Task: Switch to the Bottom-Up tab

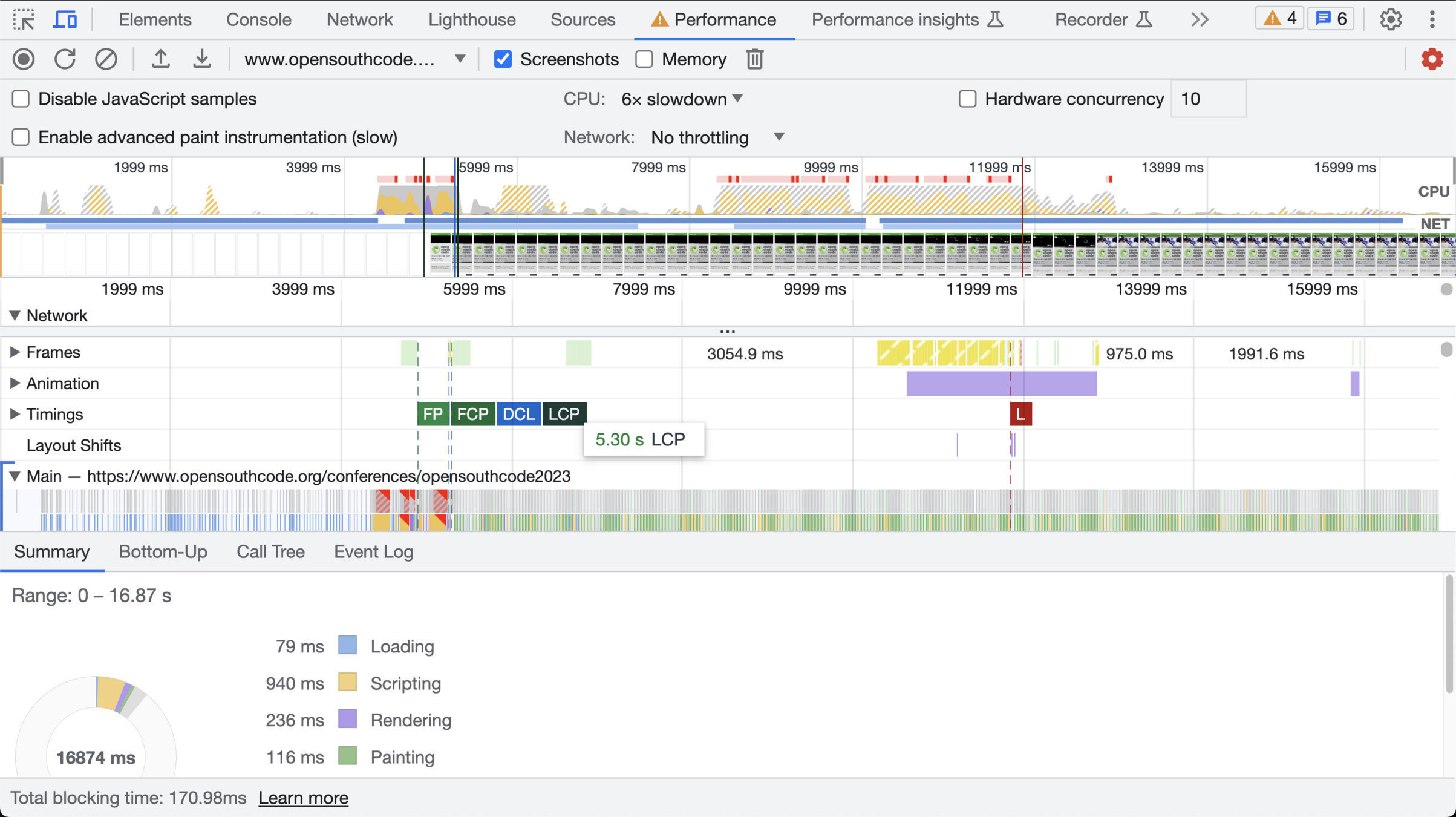Action: click(163, 551)
